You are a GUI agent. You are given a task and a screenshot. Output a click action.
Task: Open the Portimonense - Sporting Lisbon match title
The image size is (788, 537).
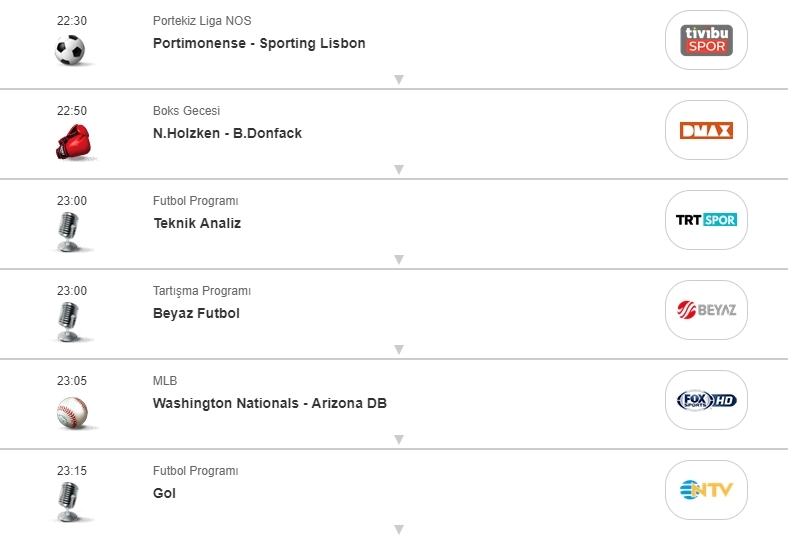point(259,43)
